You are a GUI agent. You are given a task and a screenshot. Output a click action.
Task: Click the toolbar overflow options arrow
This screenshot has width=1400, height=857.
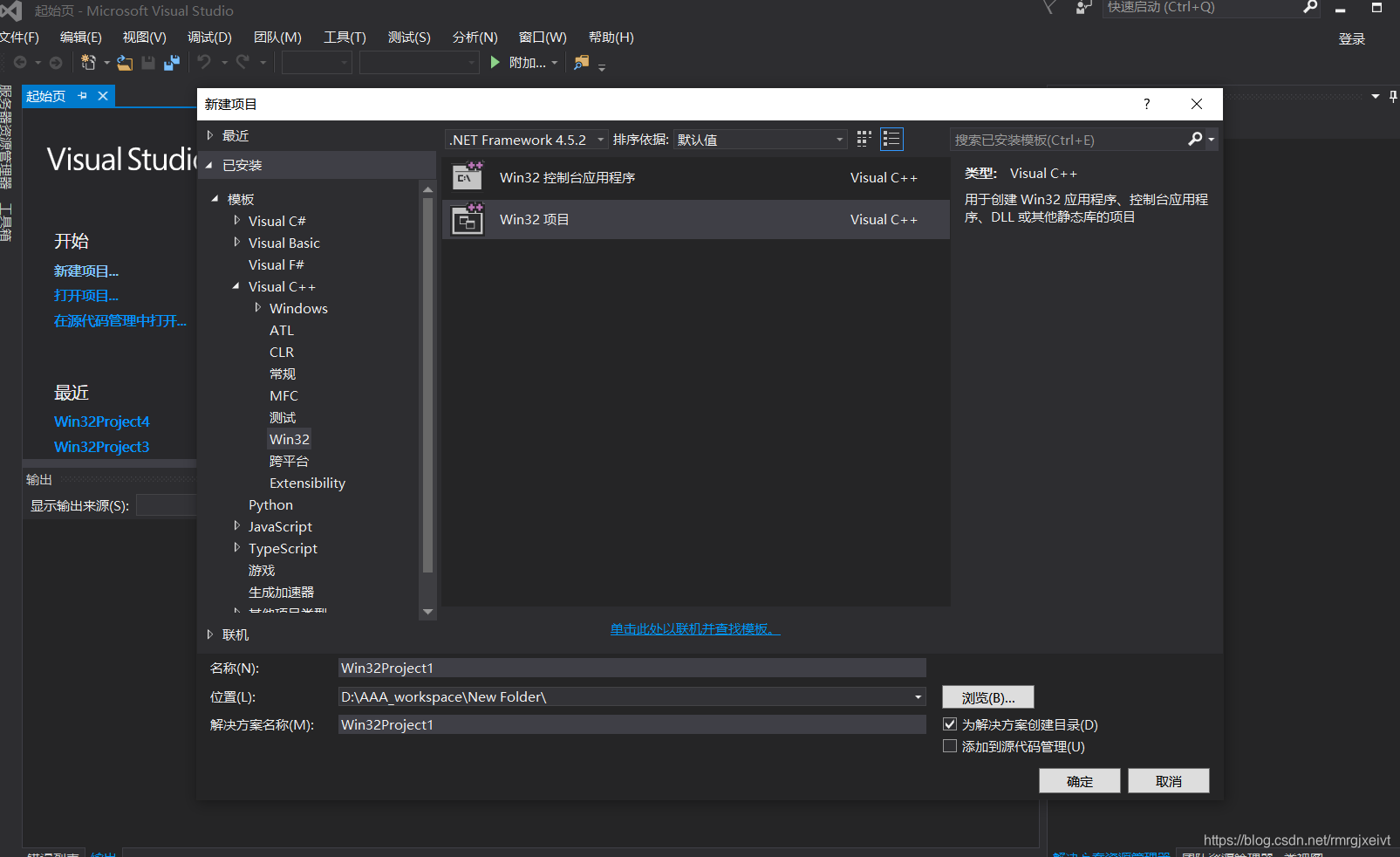point(602,67)
